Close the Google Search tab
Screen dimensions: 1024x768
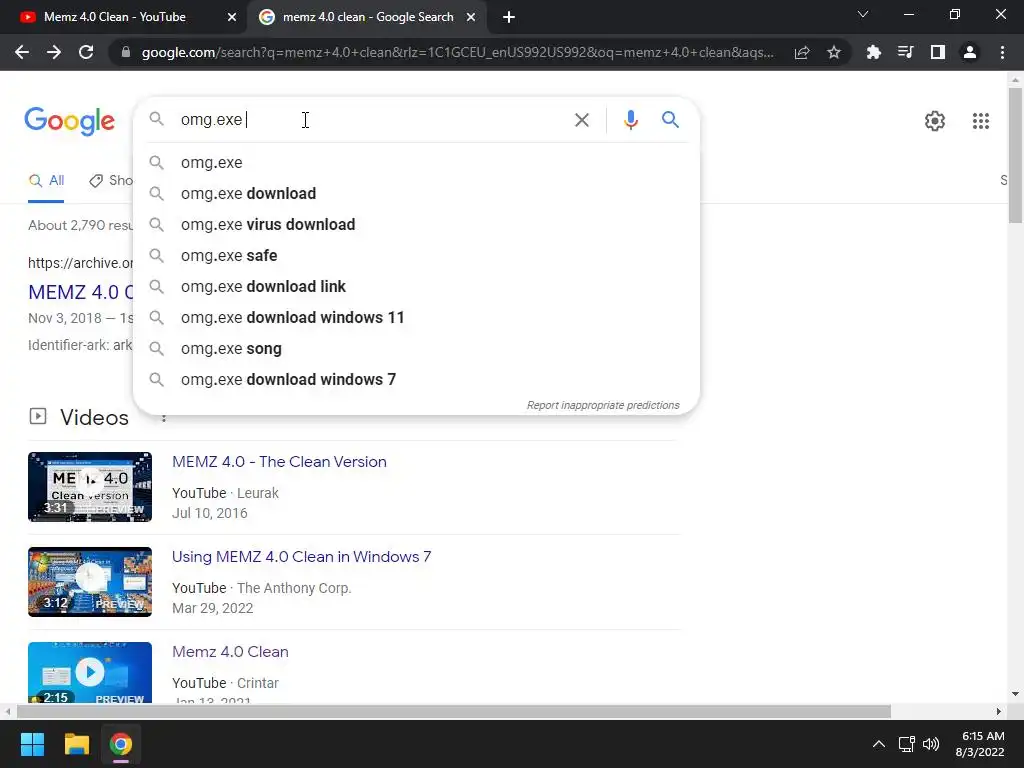pyautogui.click(x=471, y=17)
